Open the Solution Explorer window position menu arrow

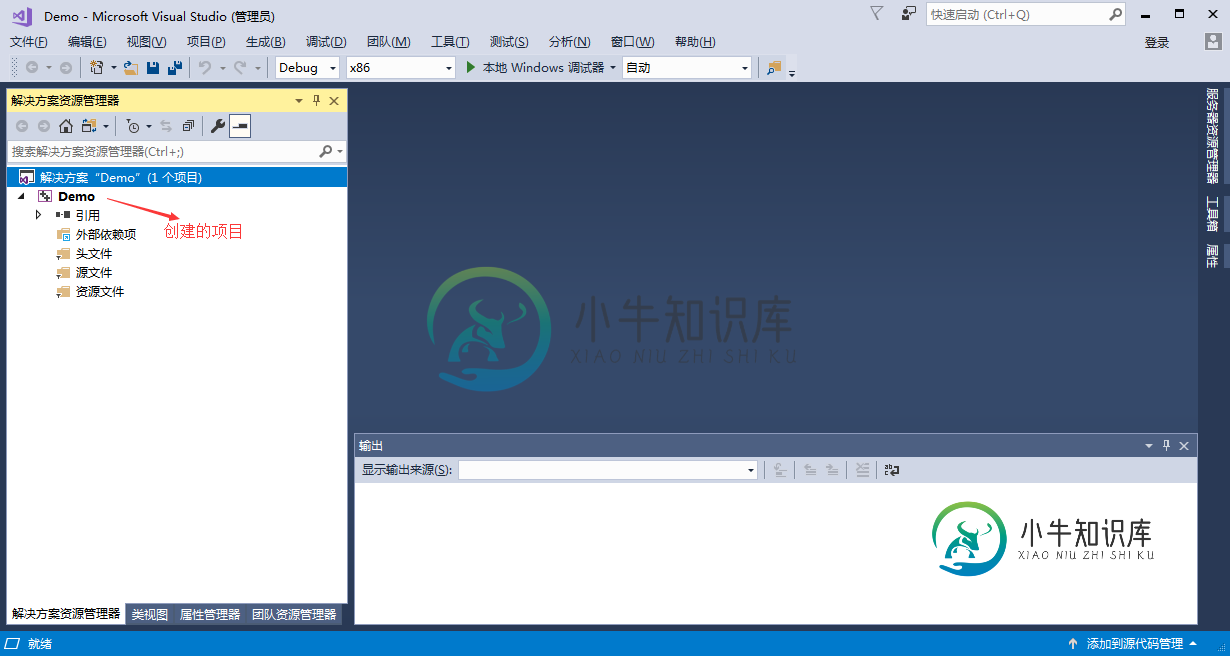(299, 101)
